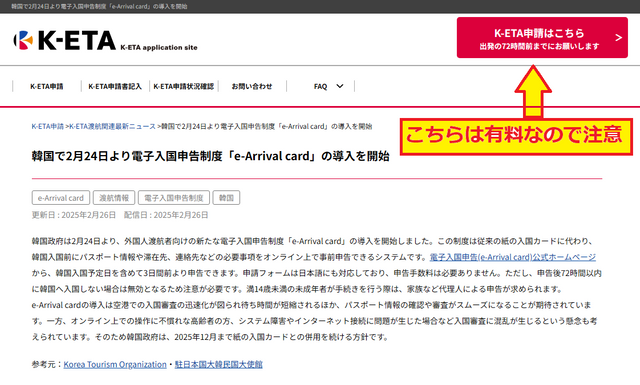Click the 更新日 : 2025年2月26日 text
The height and width of the screenshot is (385, 640).
coord(74,215)
